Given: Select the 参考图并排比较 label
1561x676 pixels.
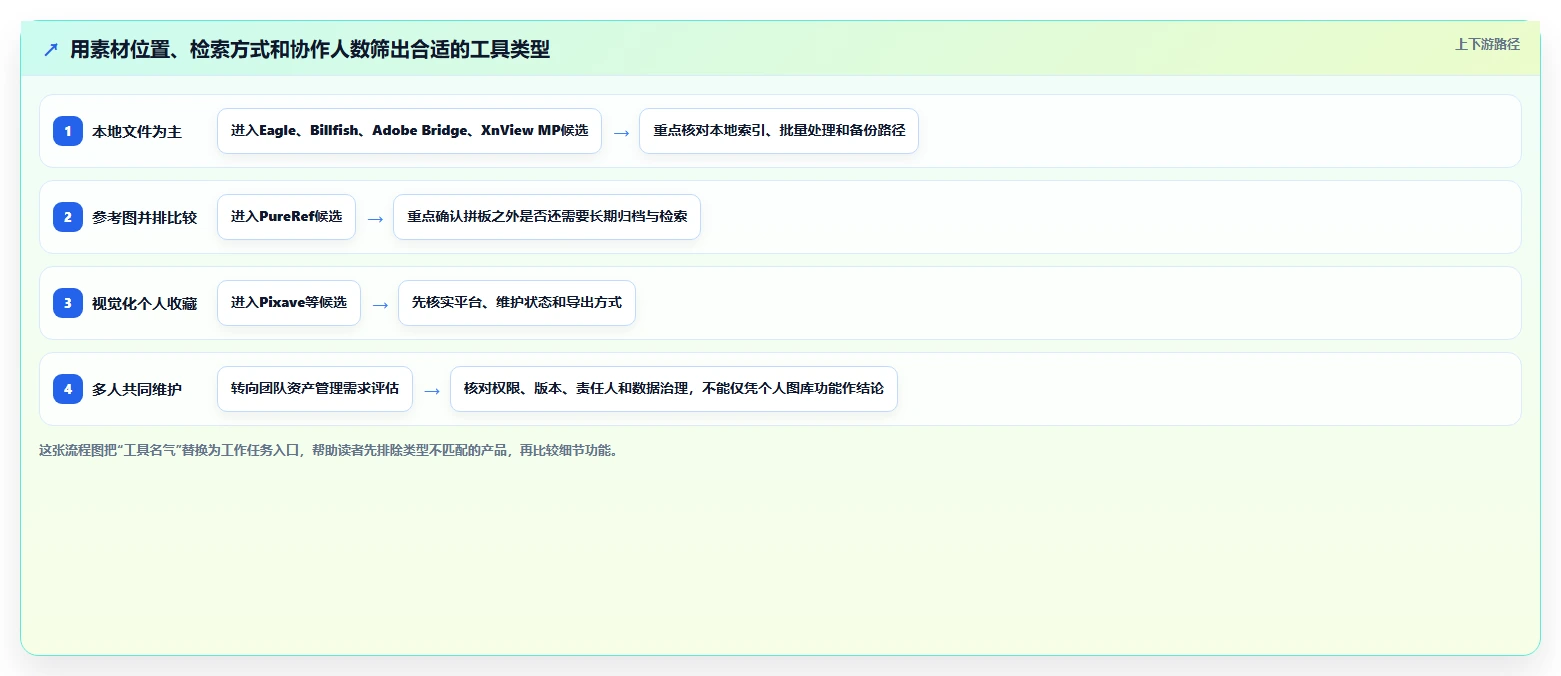Looking at the screenshot, I should [145, 217].
